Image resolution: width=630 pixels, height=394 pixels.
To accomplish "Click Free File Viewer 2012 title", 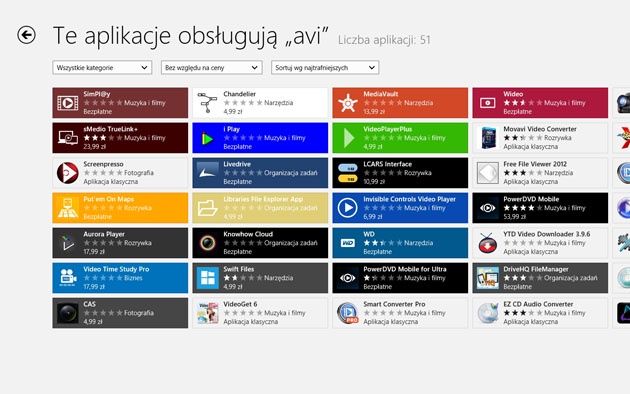I will pos(535,164).
